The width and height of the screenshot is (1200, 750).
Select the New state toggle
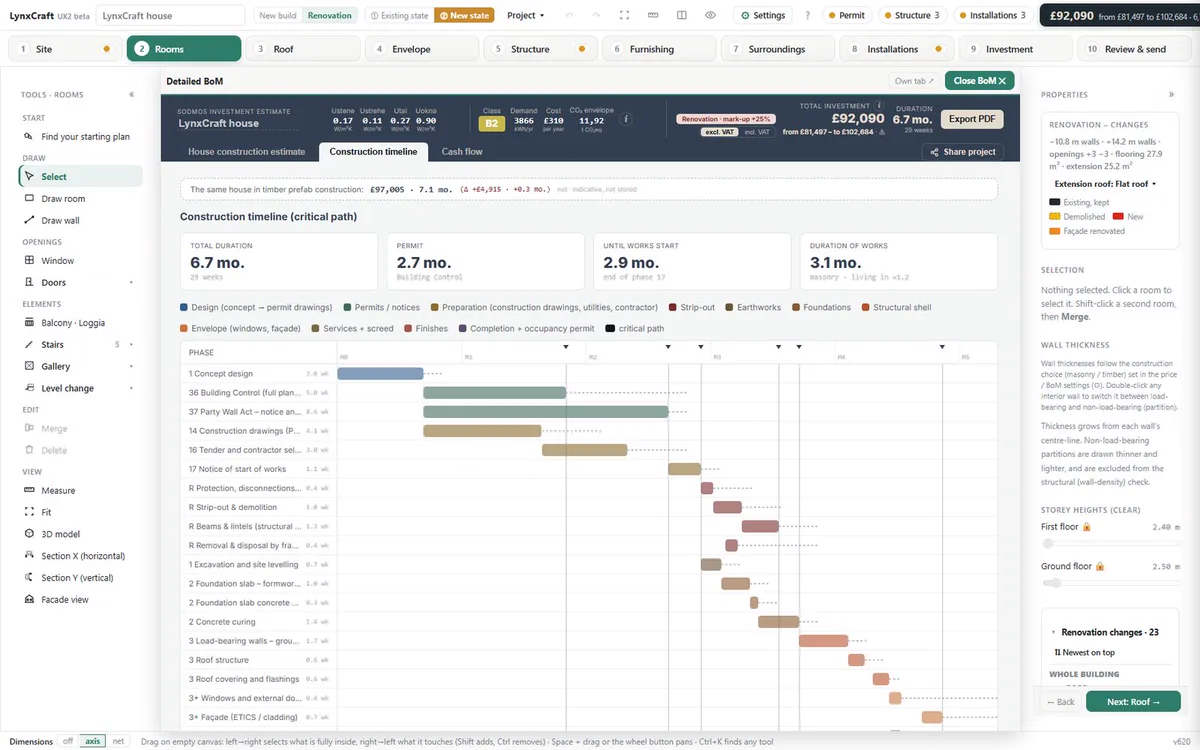464,16
